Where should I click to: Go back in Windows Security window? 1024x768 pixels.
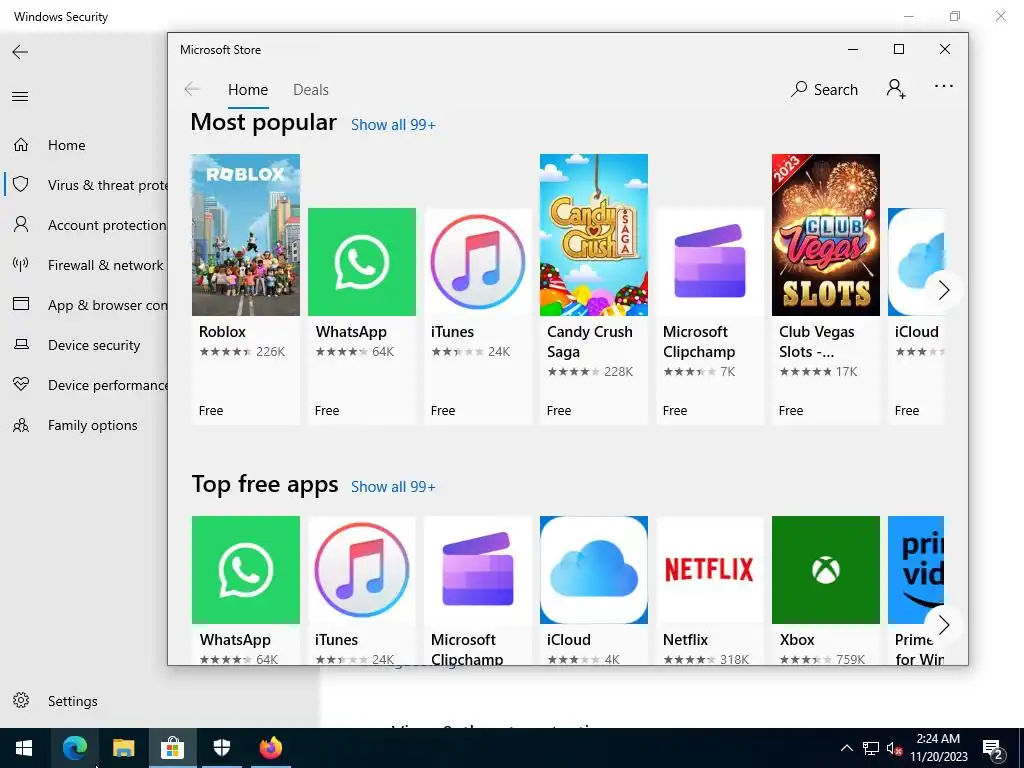(20, 52)
